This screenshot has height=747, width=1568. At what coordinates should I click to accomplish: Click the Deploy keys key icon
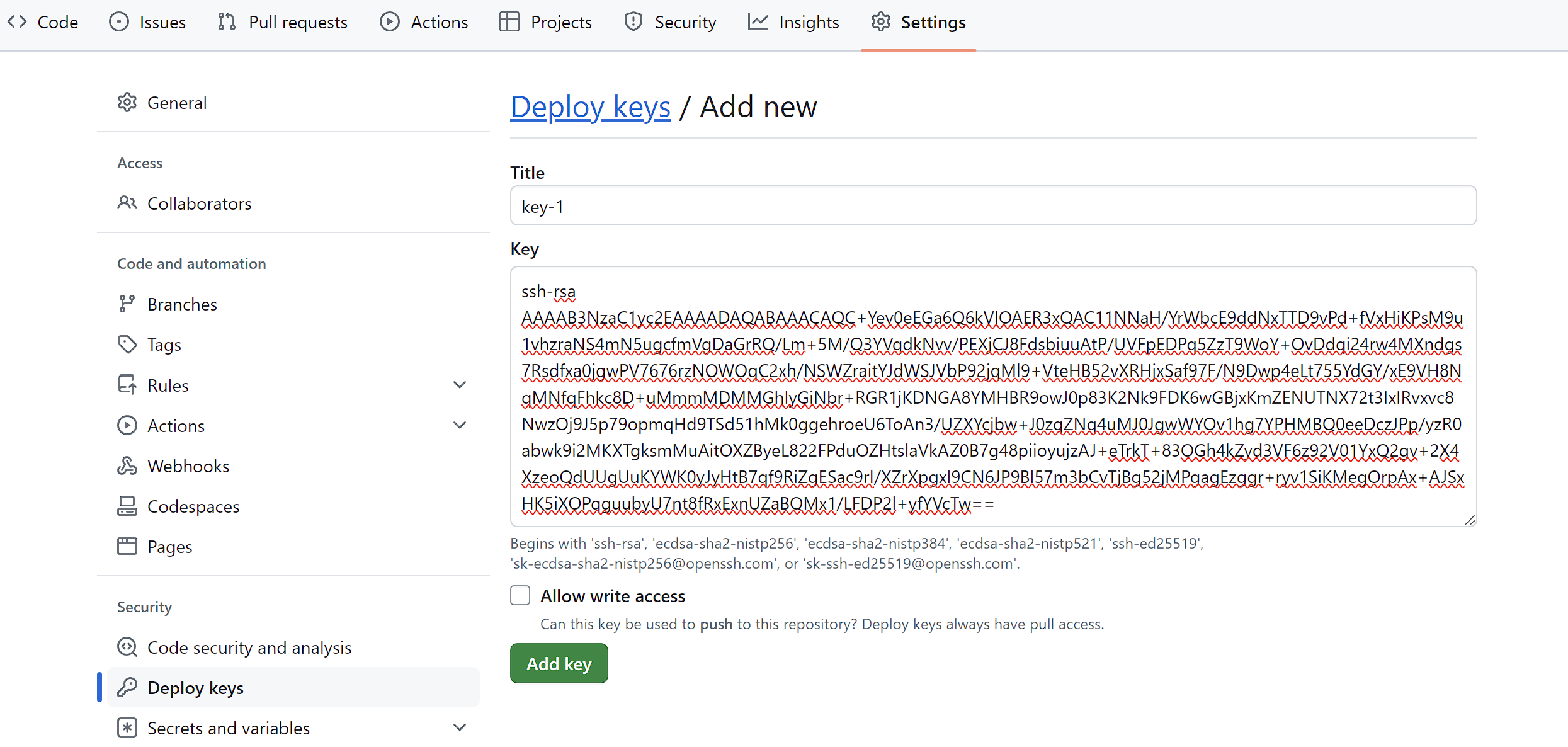tap(127, 687)
